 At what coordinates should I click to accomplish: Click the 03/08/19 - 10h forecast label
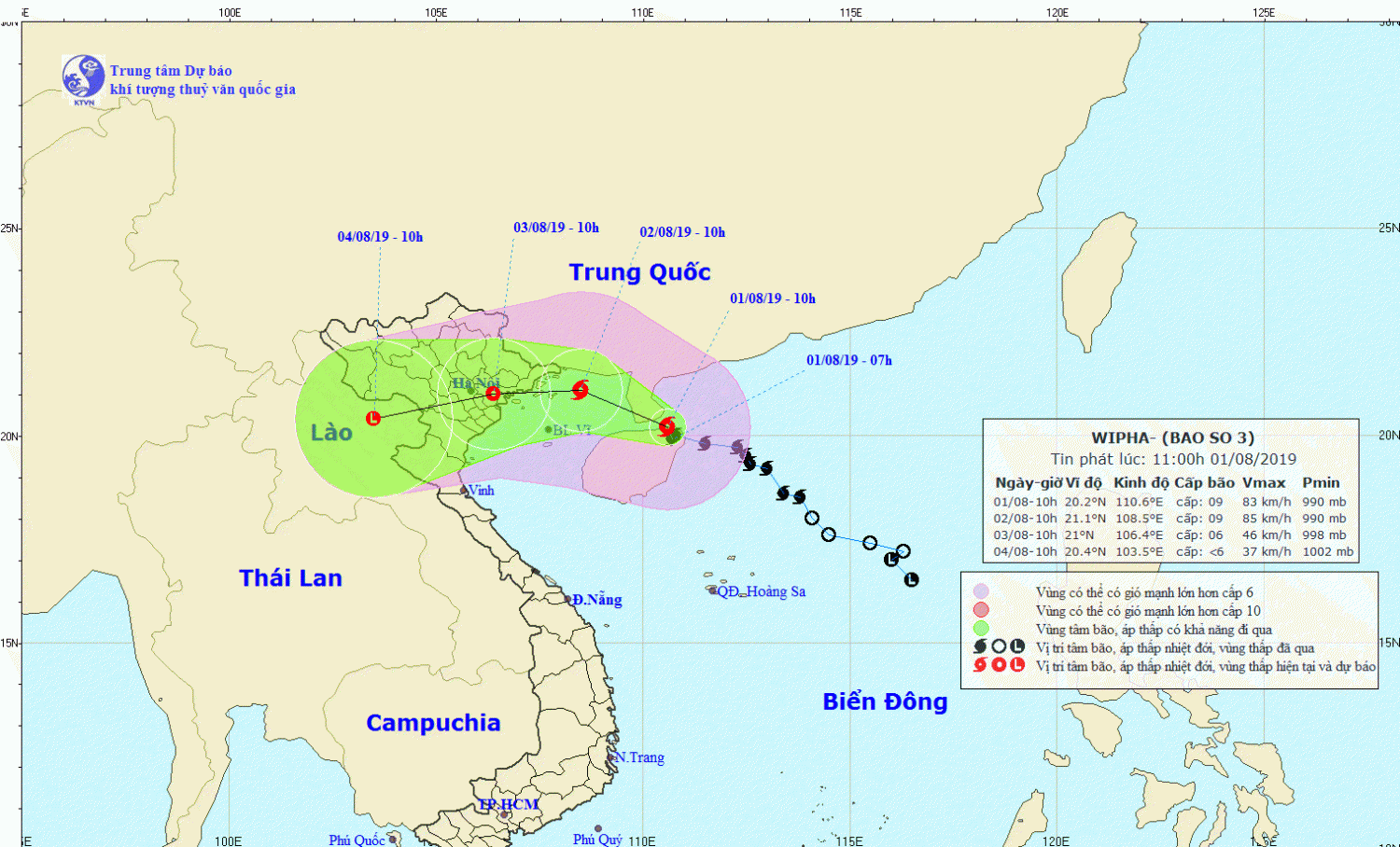[556, 228]
